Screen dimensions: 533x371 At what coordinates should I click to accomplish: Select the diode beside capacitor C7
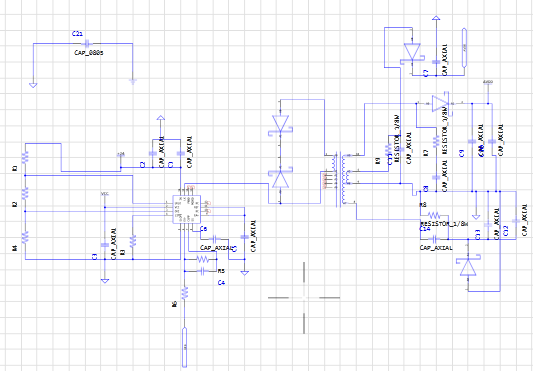[412, 52]
